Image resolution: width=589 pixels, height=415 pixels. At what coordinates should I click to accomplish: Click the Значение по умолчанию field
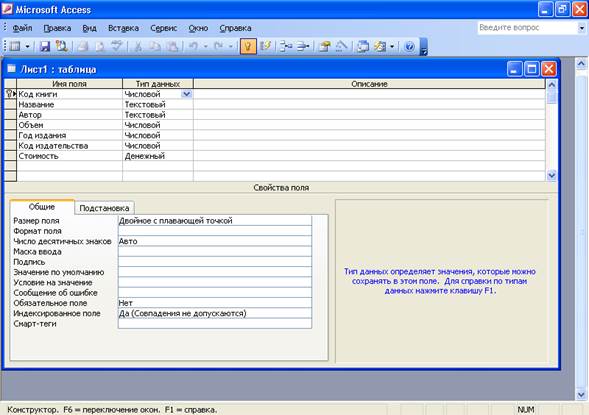click(x=214, y=272)
